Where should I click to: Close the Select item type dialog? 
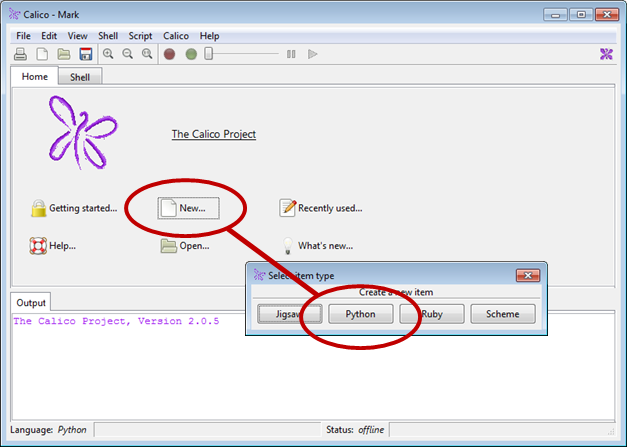(x=528, y=275)
